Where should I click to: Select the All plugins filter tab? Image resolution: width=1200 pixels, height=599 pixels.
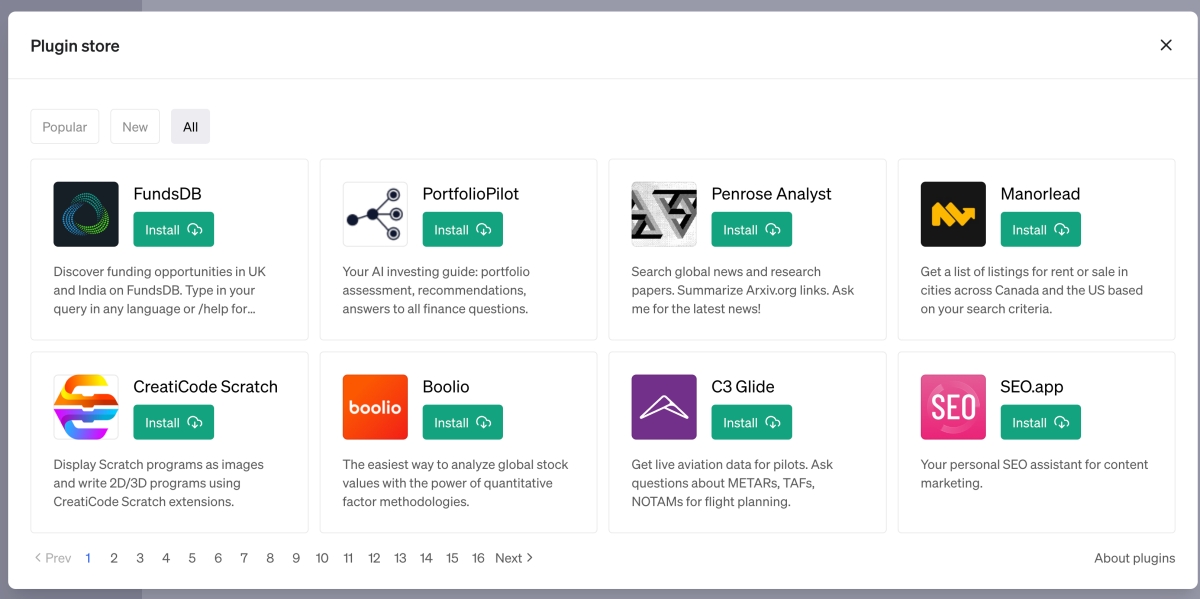190,127
